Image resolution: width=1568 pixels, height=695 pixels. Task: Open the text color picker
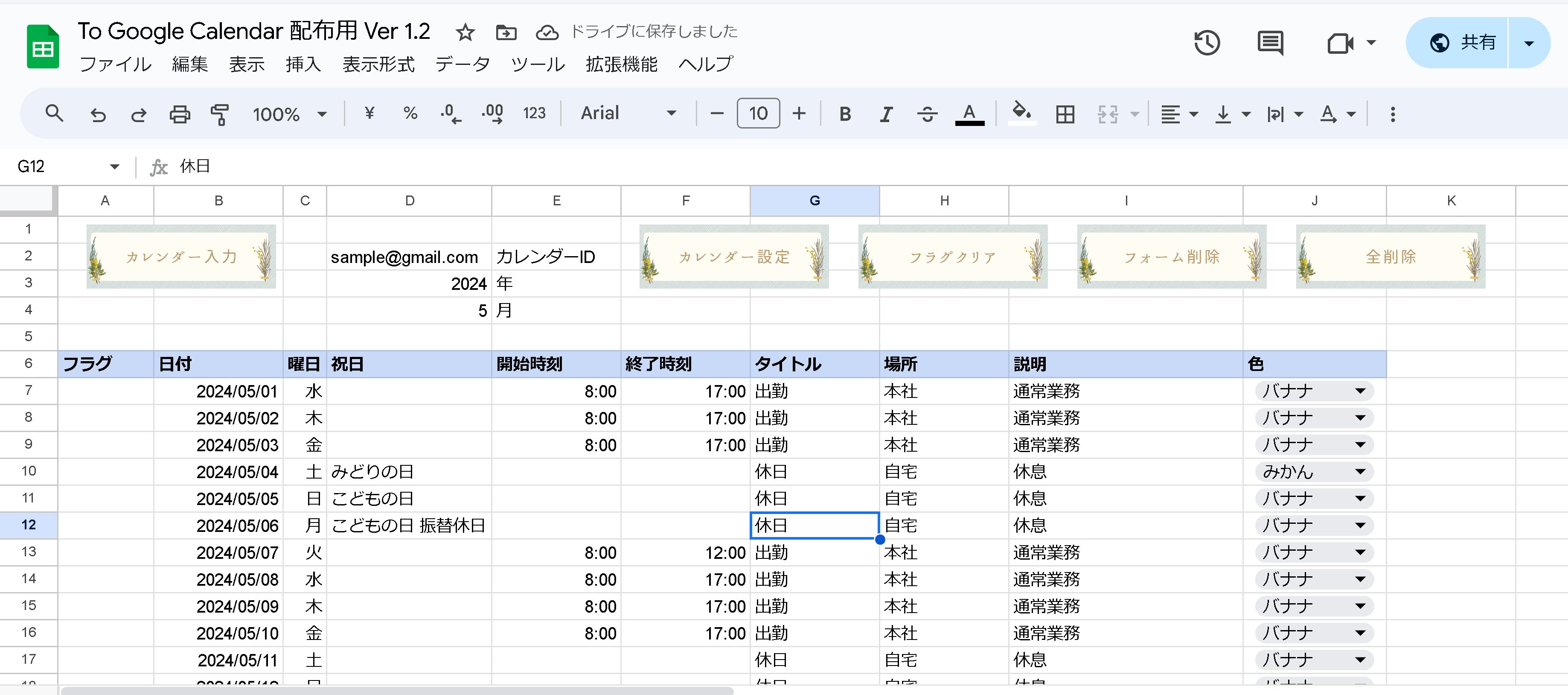click(970, 113)
